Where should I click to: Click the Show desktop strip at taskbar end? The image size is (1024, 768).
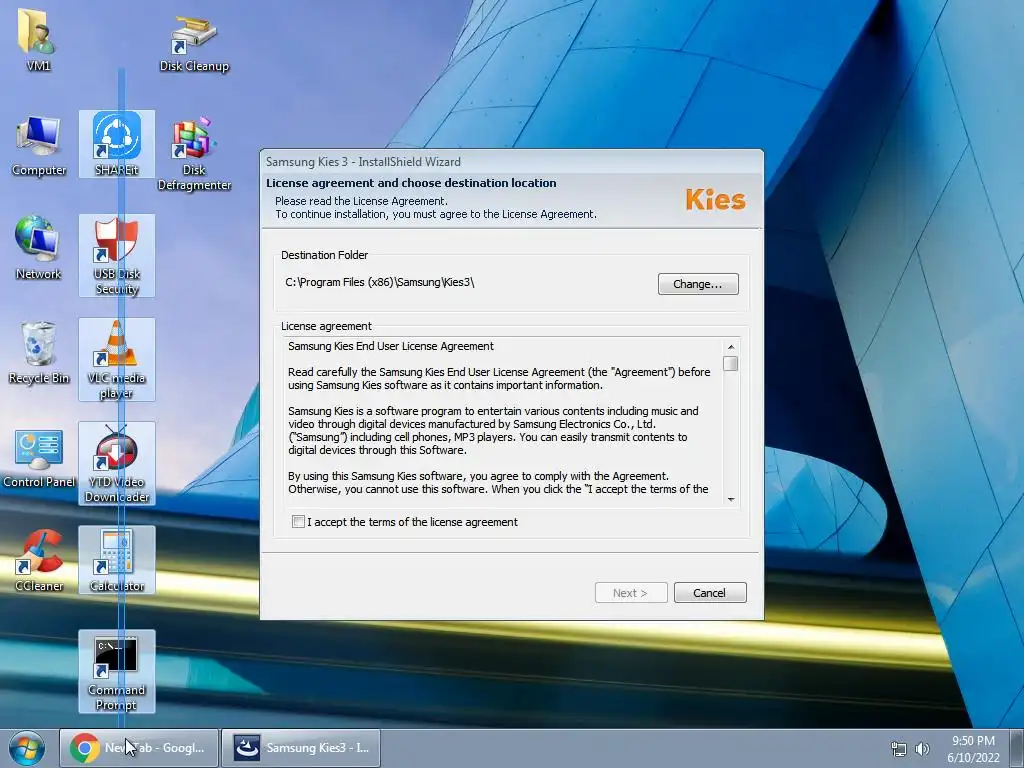(1017, 748)
